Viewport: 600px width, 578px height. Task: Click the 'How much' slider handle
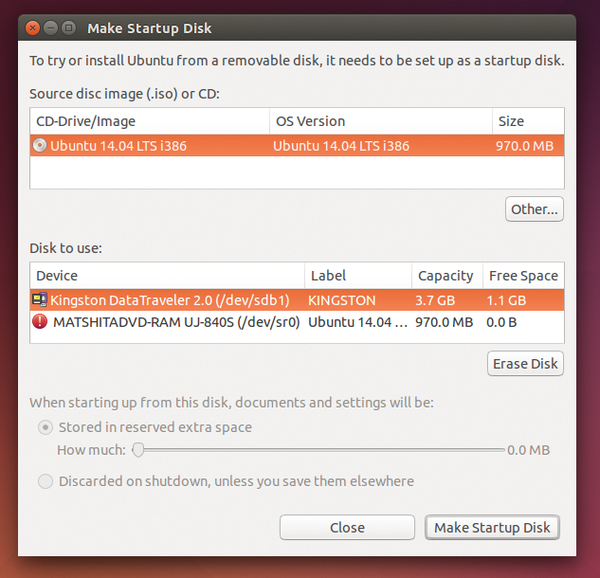[x=139, y=450]
